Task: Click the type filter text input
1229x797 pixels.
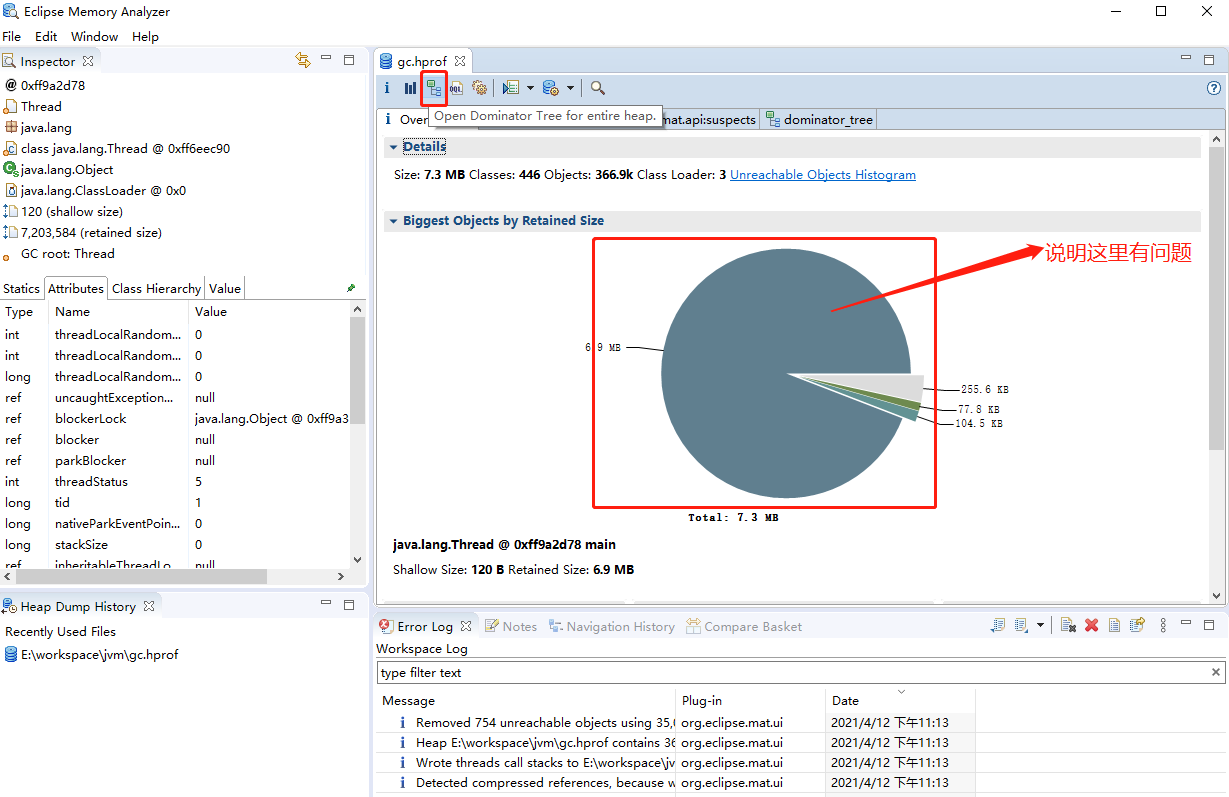Action: tap(792, 673)
